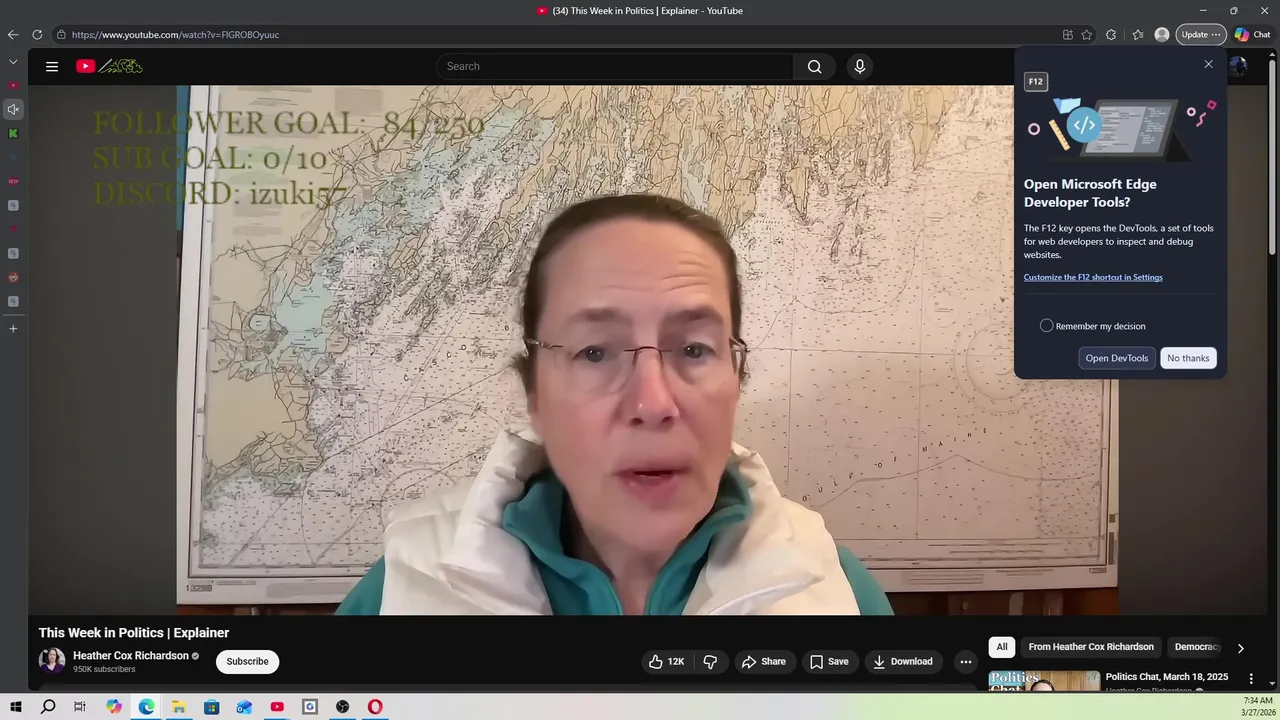This screenshot has width=1280, height=720.
Task: View site information lock icon
Action: click(61, 35)
